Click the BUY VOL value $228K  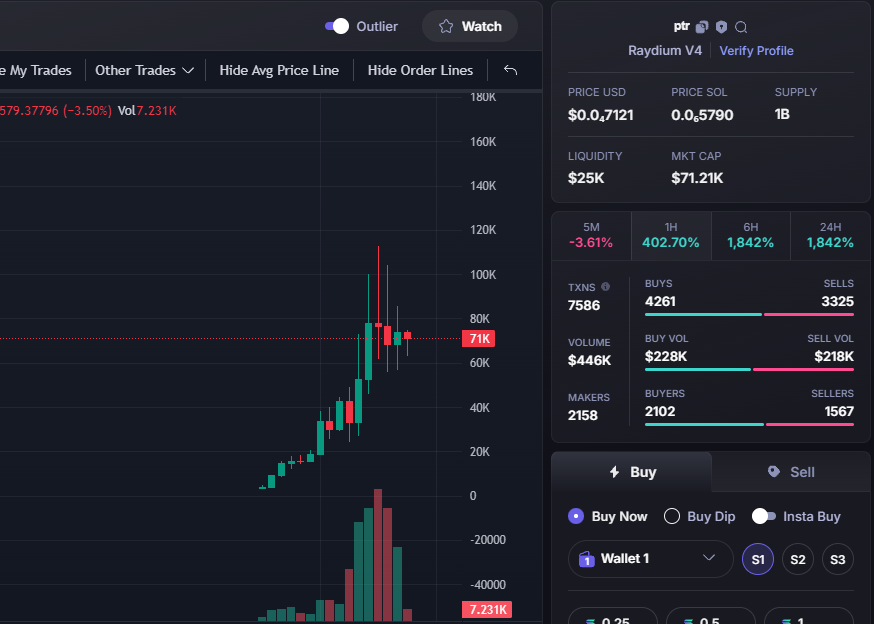[666, 356]
